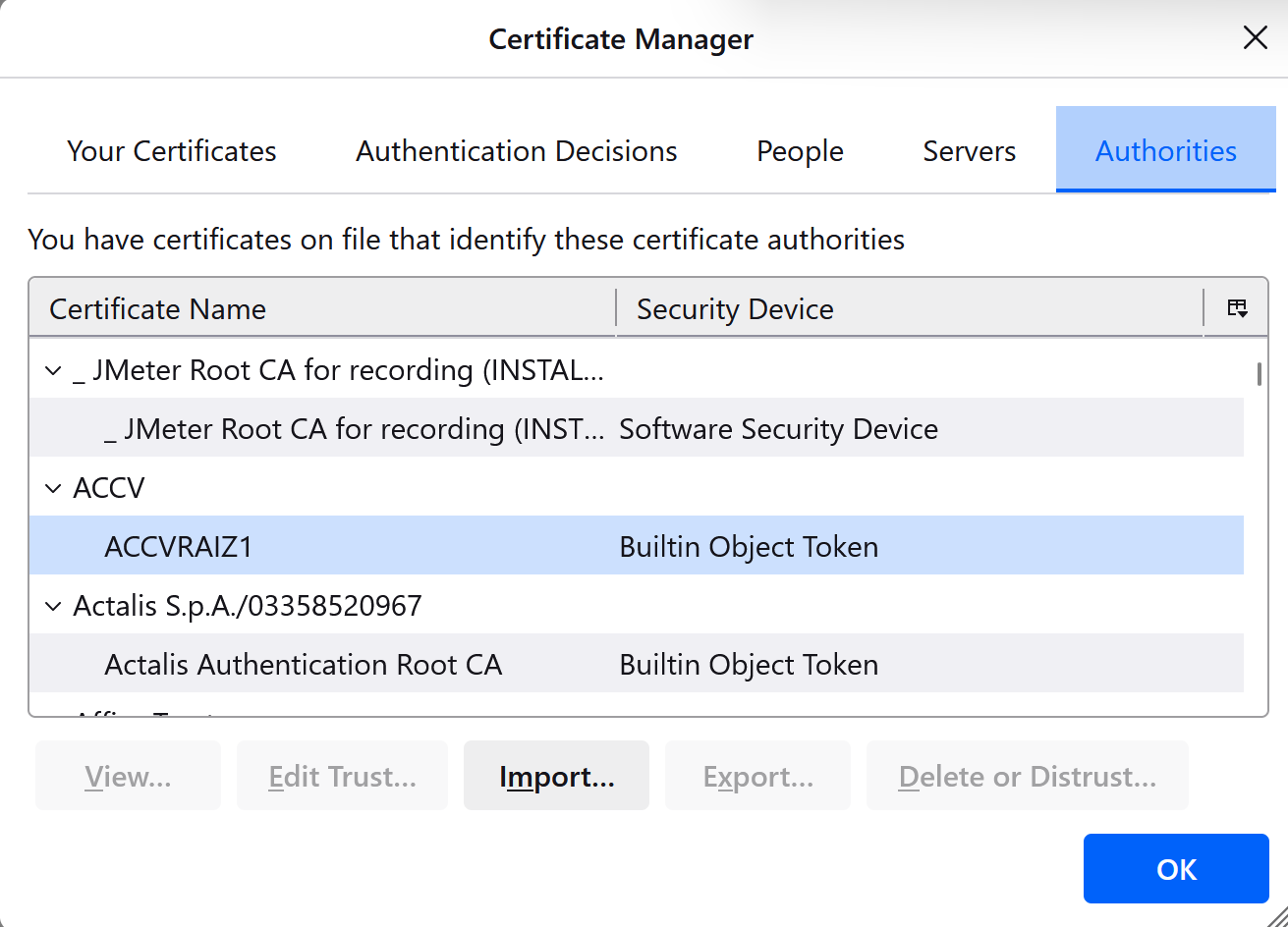
Task: Click Builtin Object Token in Actalis row
Action: (749, 665)
